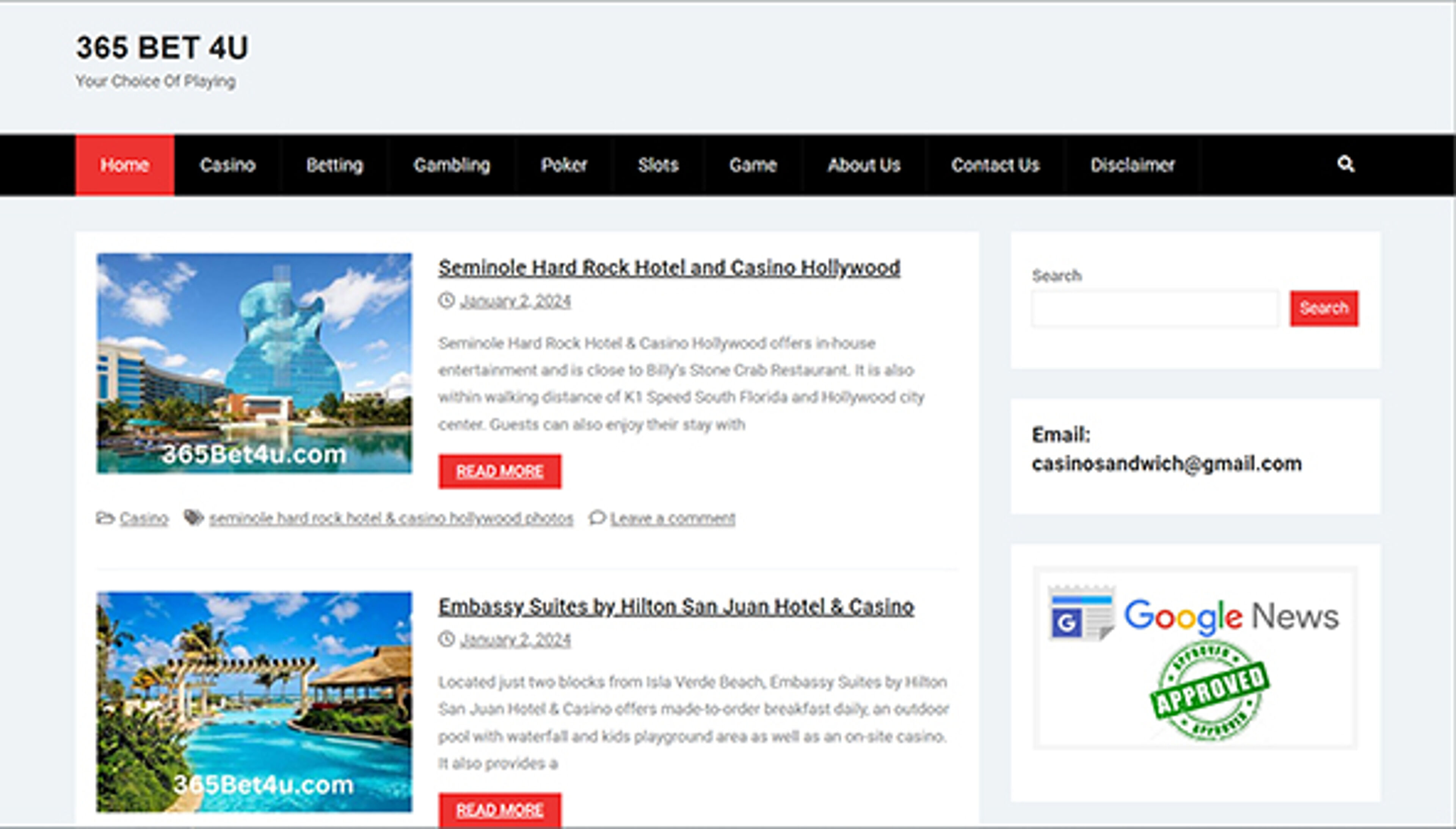The image size is (1456, 829).
Task: Open the Home menu item
Action: (x=125, y=165)
